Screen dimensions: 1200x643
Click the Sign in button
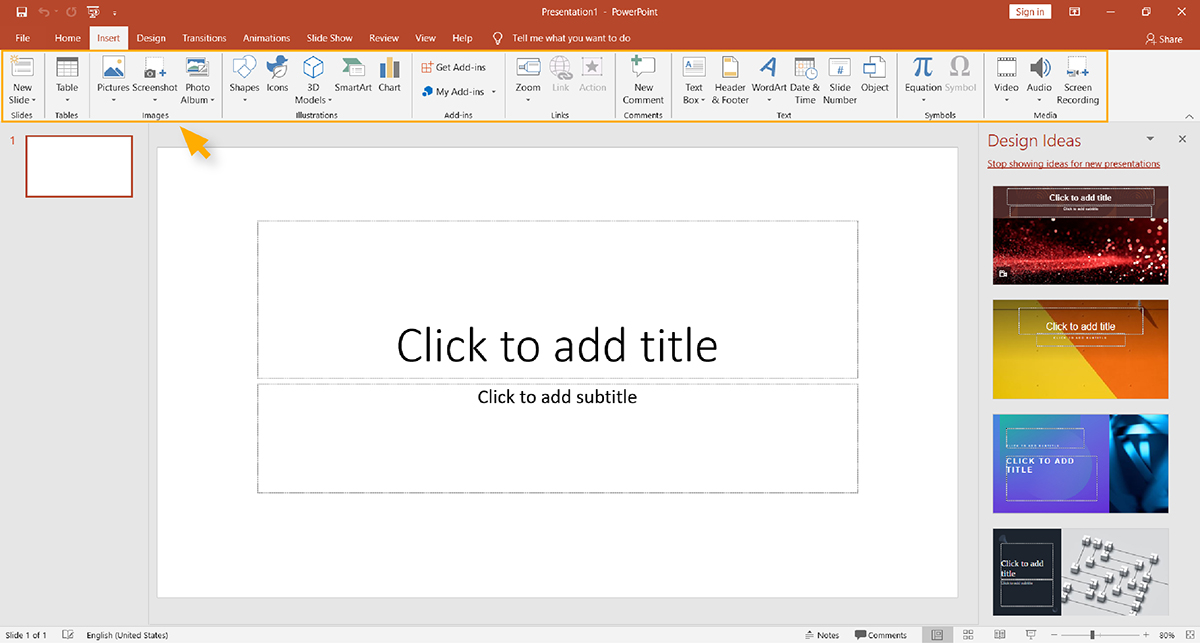pyautogui.click(x=1030, y=12)
